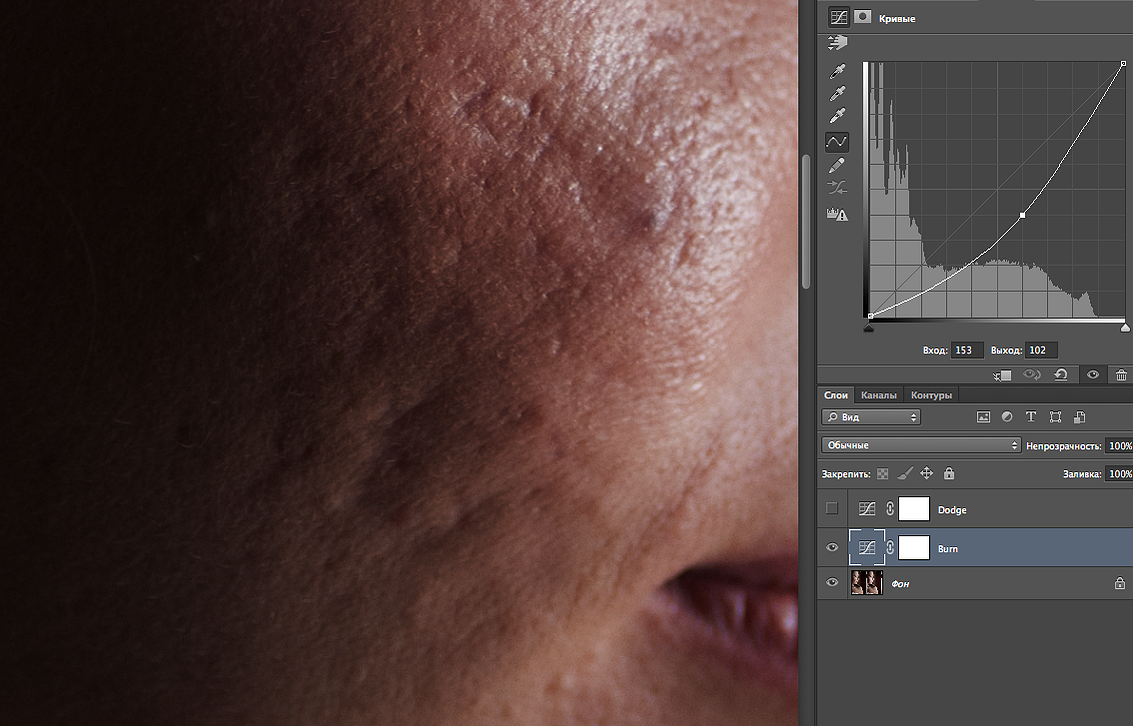
Task: Reset Curves to adjustment defaults
Action: (x=1061, y=374)
